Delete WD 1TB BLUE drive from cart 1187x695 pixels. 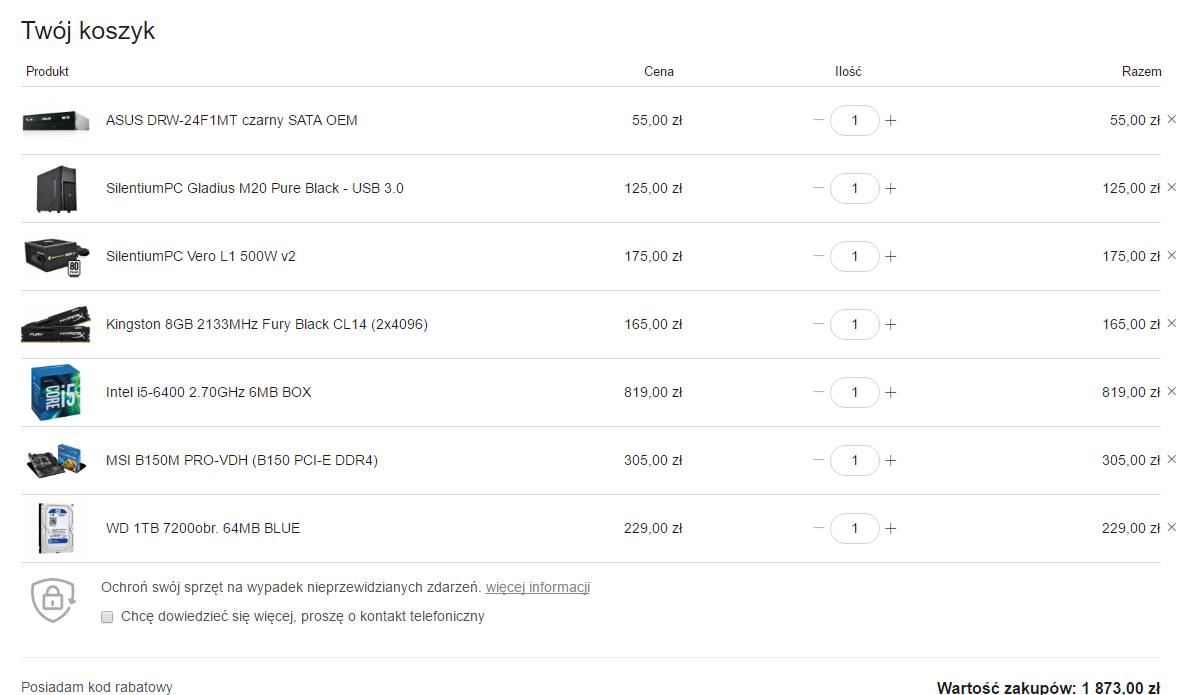(x=1172, y=527)
